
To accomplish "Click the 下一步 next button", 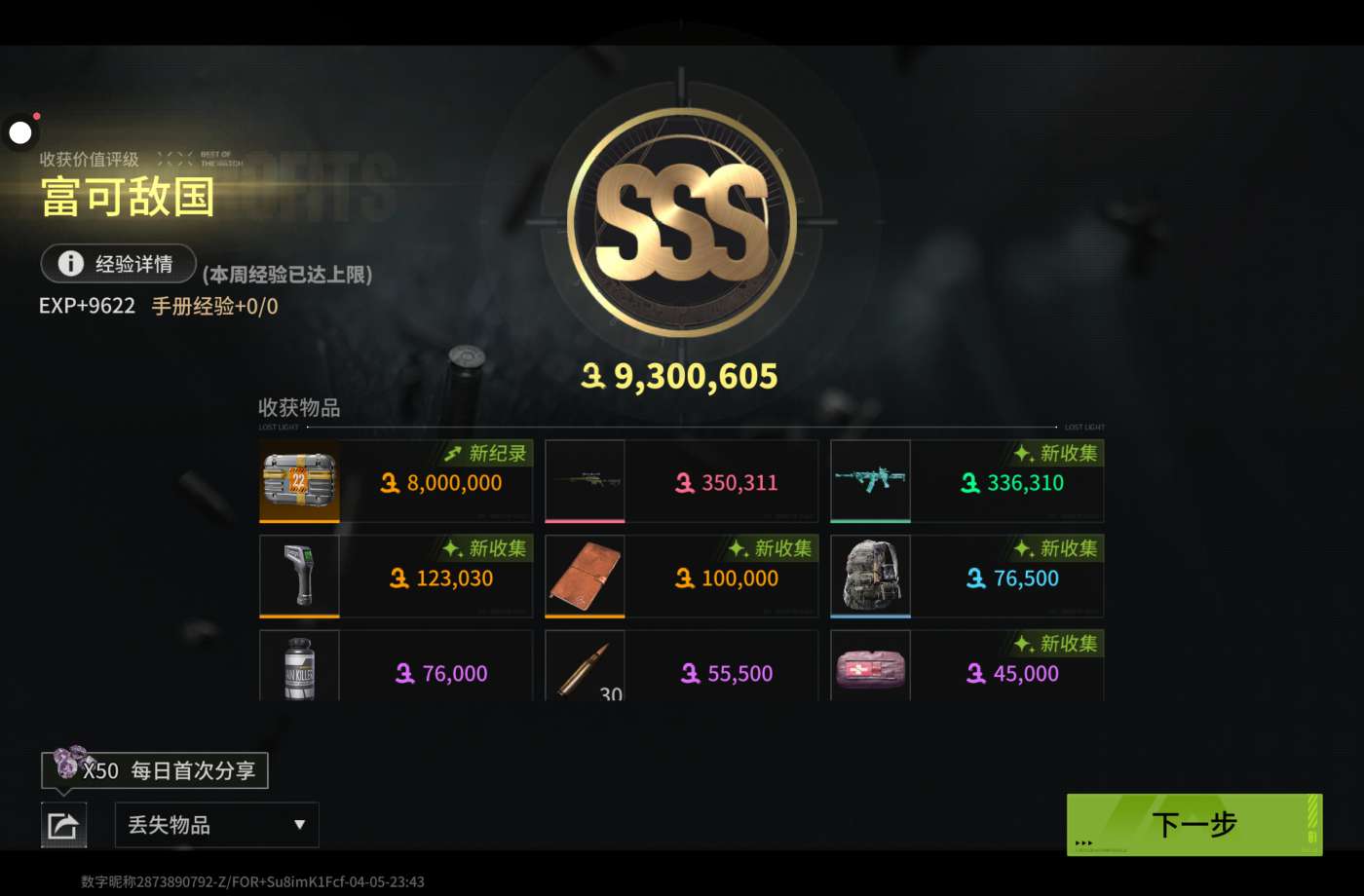I will 1194,825.
